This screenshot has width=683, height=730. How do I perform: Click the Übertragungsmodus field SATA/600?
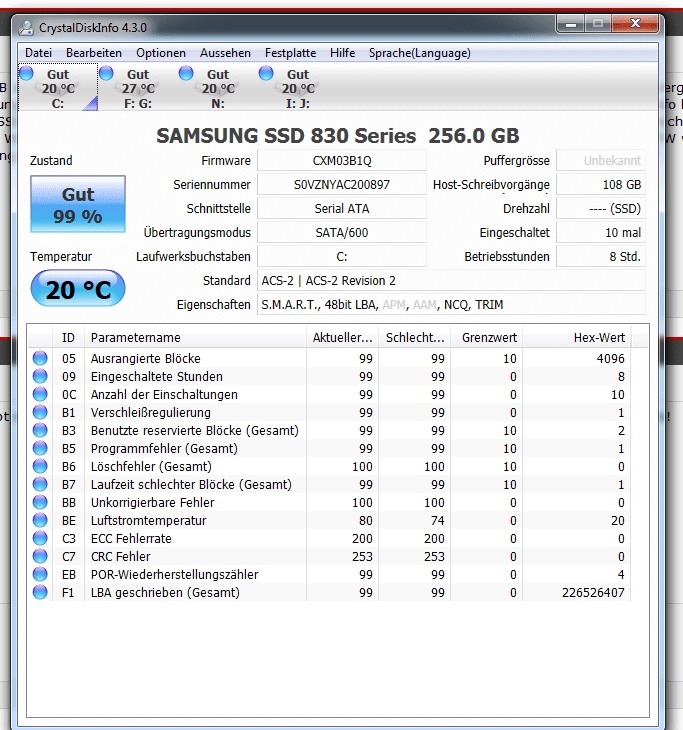(342, 233)
